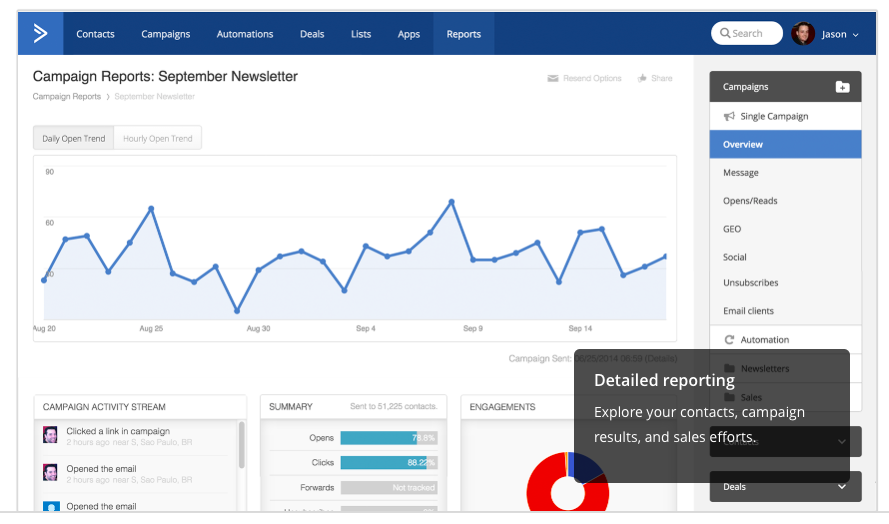Viewport: 889px width, 524px height.
Task: Click Jason's profile avatar
Action: (803, 33)
